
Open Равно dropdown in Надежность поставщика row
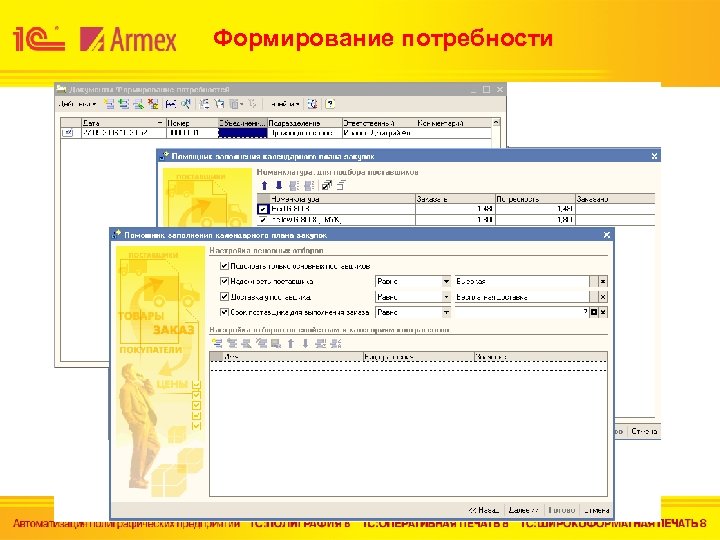coord(446,281)
